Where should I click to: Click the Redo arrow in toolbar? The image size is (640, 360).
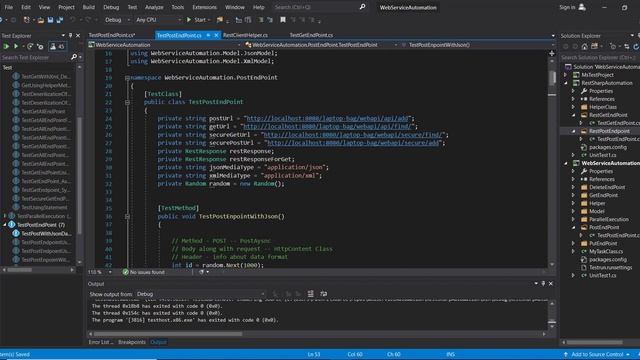click(88, 20)
